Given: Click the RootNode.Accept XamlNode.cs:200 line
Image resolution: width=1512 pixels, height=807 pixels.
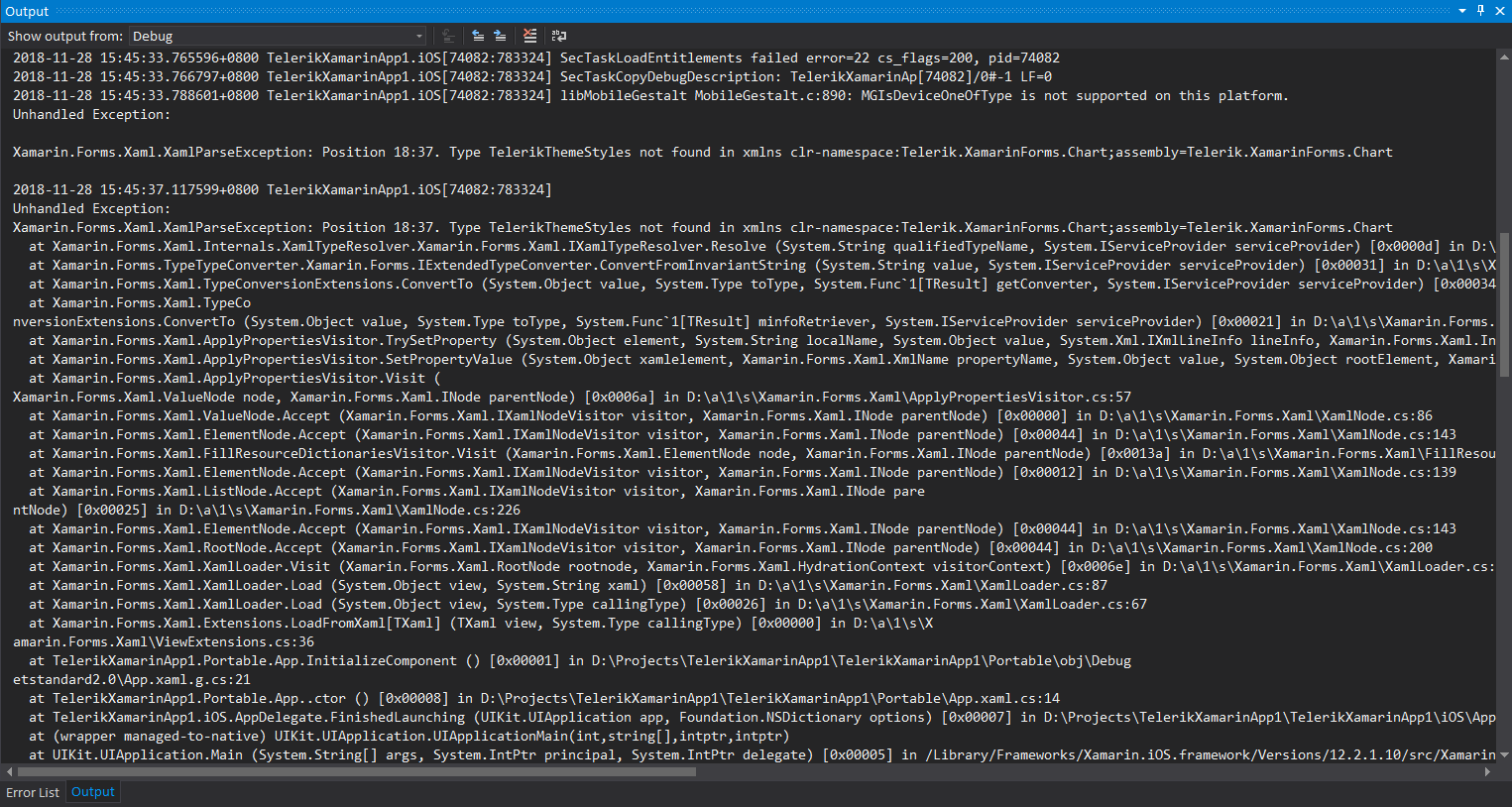Looking at the screenshot, I should pyautogui.click(x=731, y=547).
